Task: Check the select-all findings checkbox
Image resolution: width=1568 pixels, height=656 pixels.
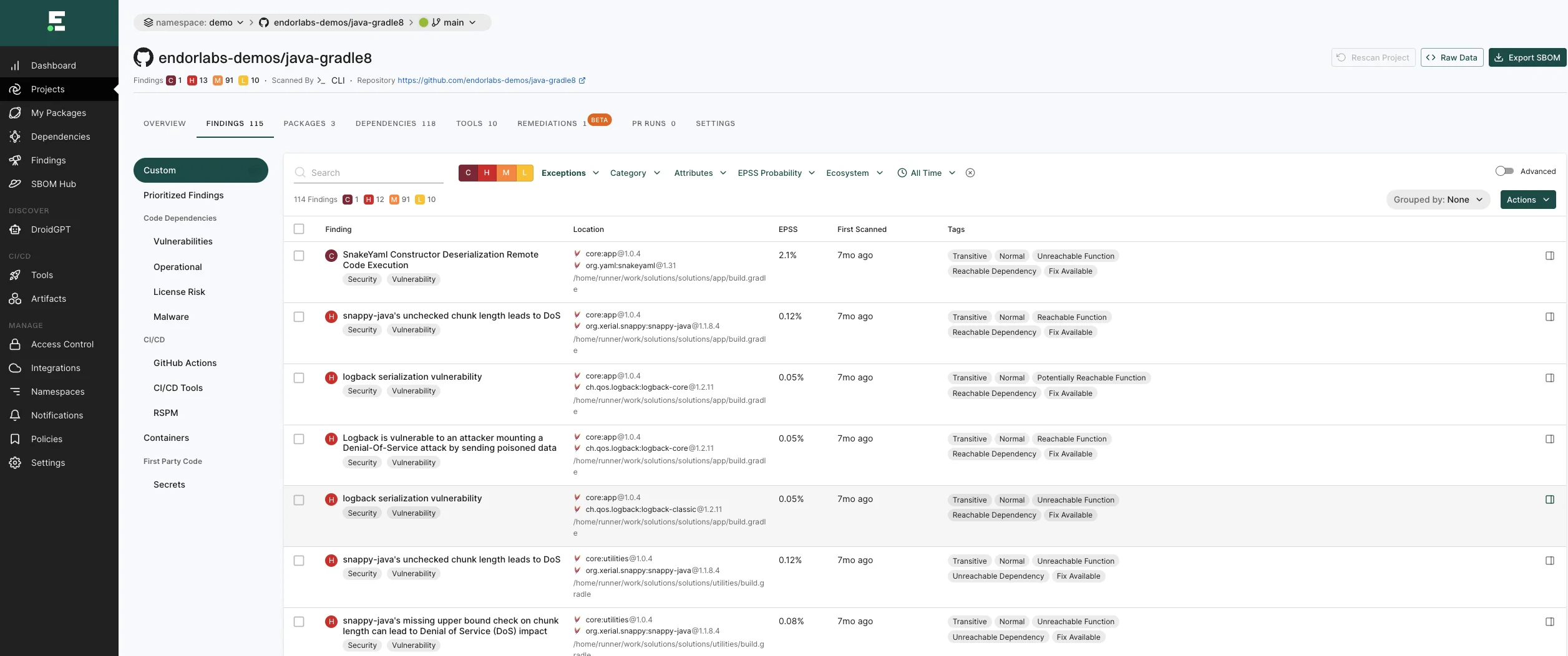Action: [x=299, y=229]
